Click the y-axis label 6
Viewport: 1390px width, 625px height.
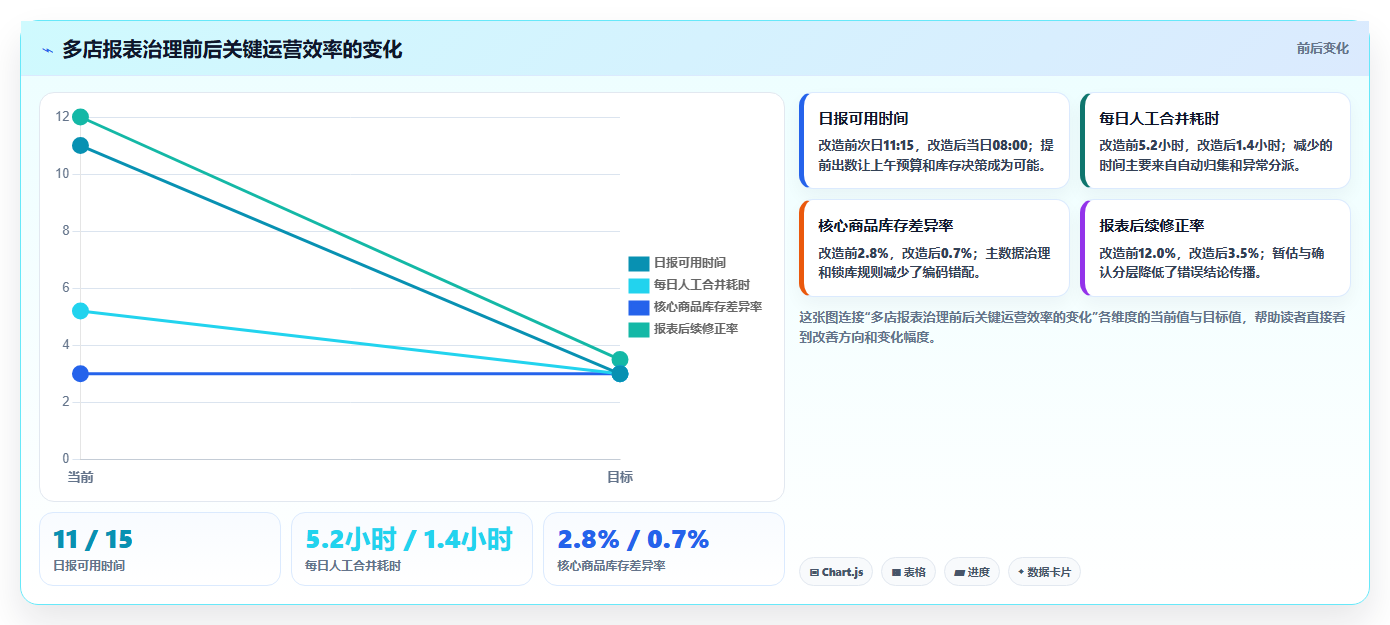point(65,288)
